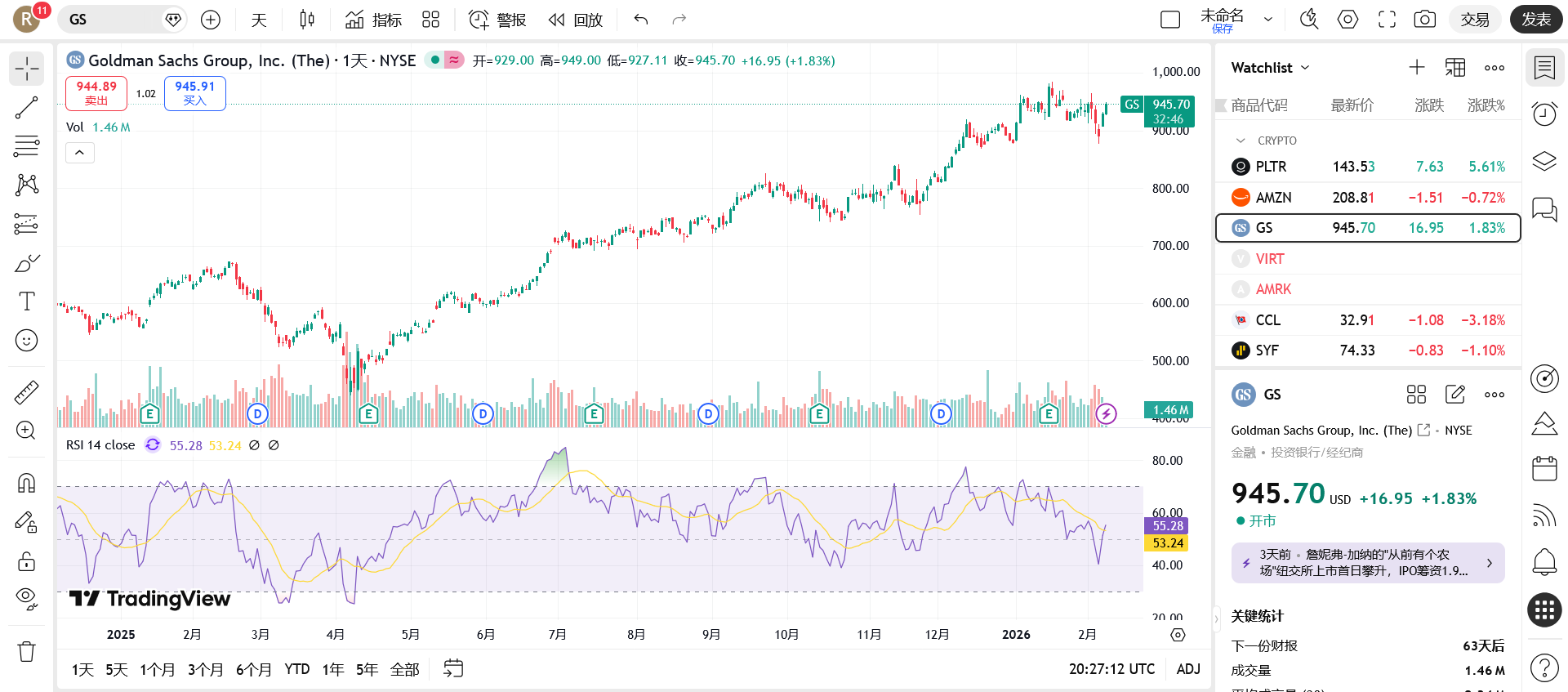
Task: Select PLTR in the watchlist
Action: (x=1368, y=167)
